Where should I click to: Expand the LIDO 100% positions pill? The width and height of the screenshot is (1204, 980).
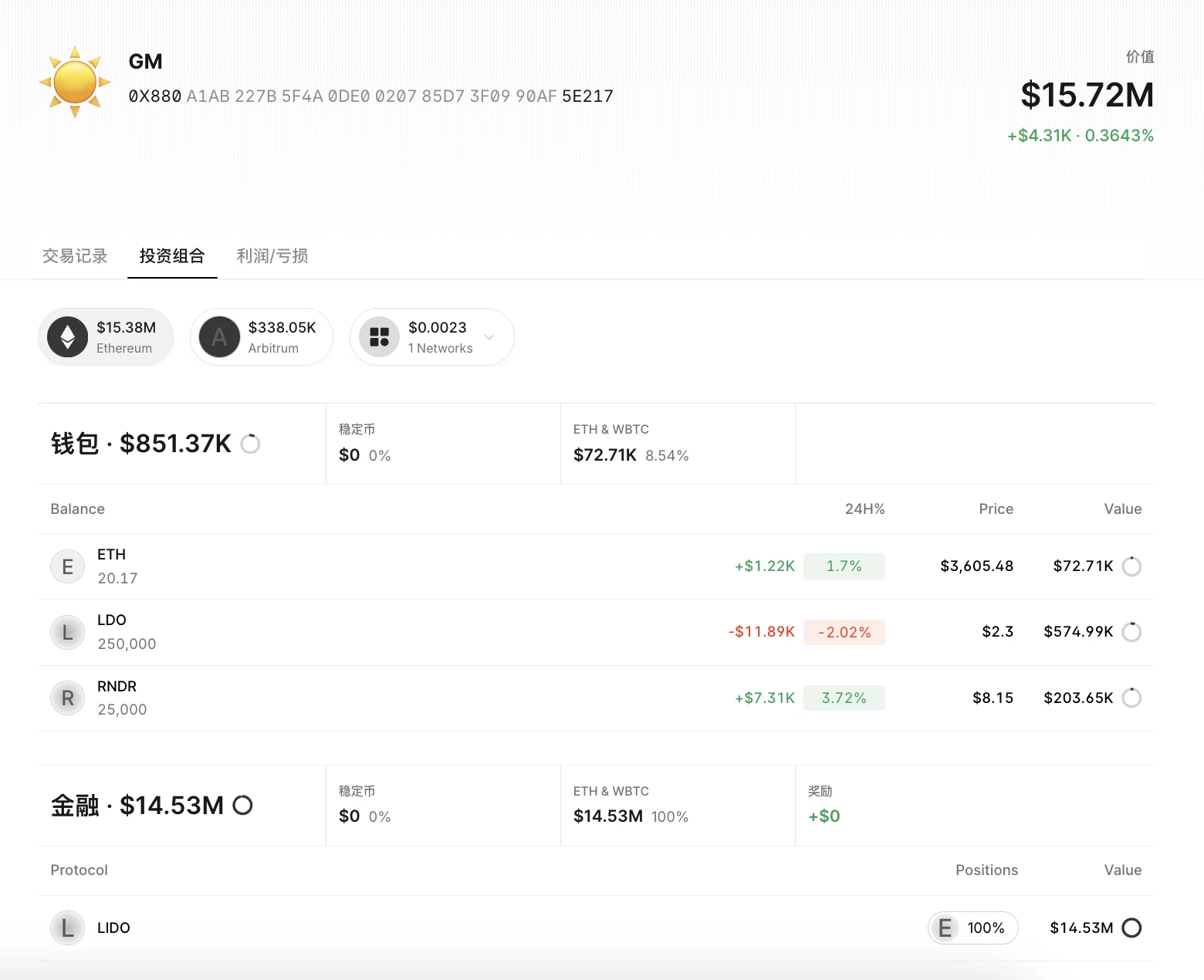(x=972, y=928)
